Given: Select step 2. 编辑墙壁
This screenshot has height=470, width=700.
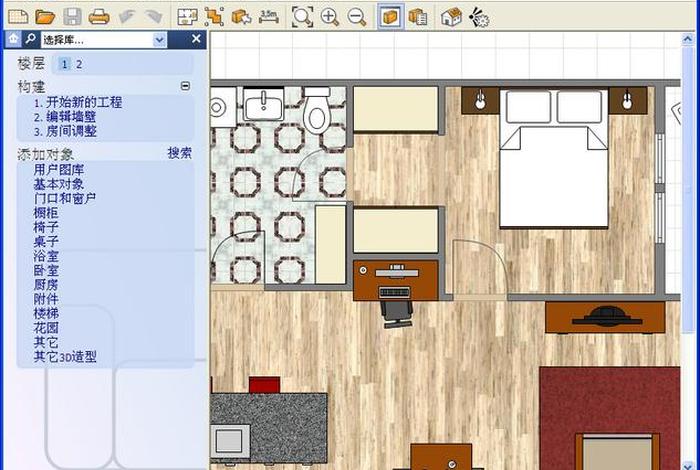Looking at the screenshot, I should [x=65, y=117].
